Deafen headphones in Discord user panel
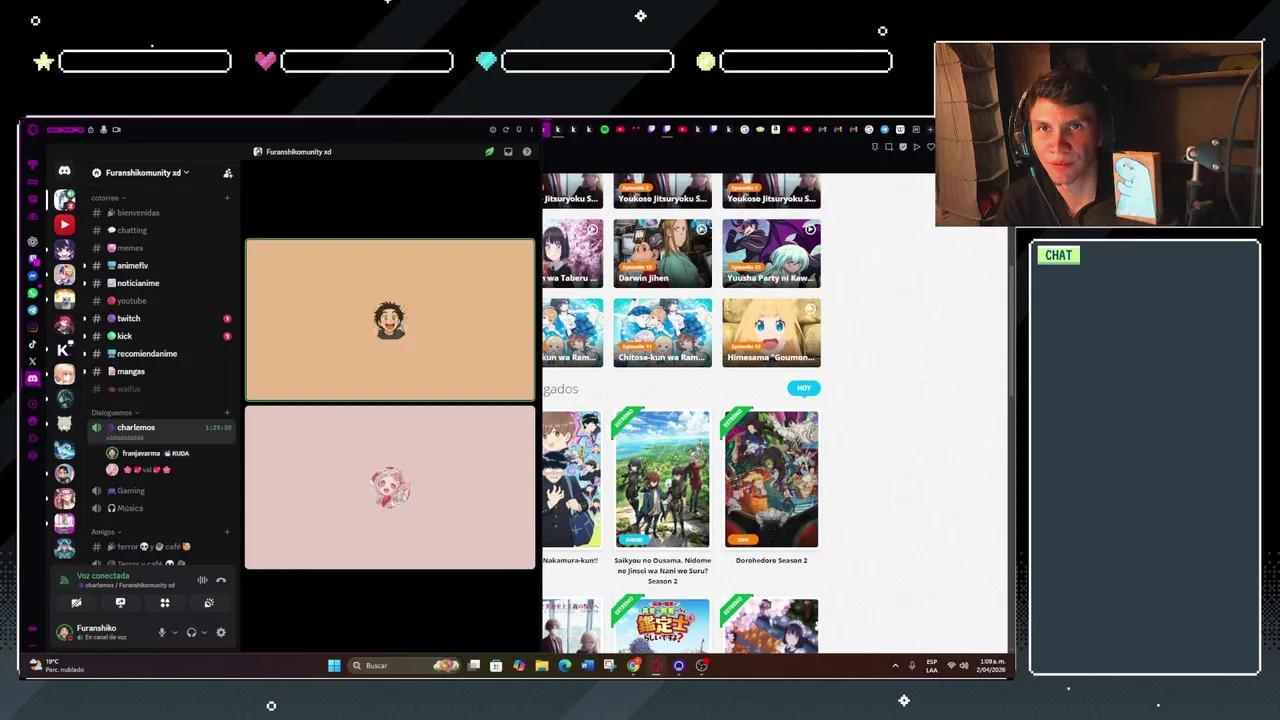This screenshot has height=720, width=1280. click(191, 632)
